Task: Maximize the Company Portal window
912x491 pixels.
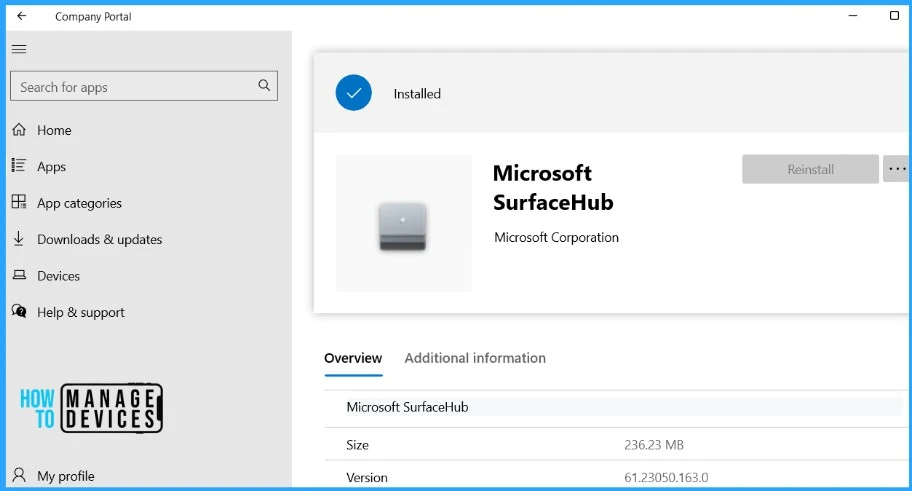Action: click(895, 16)
